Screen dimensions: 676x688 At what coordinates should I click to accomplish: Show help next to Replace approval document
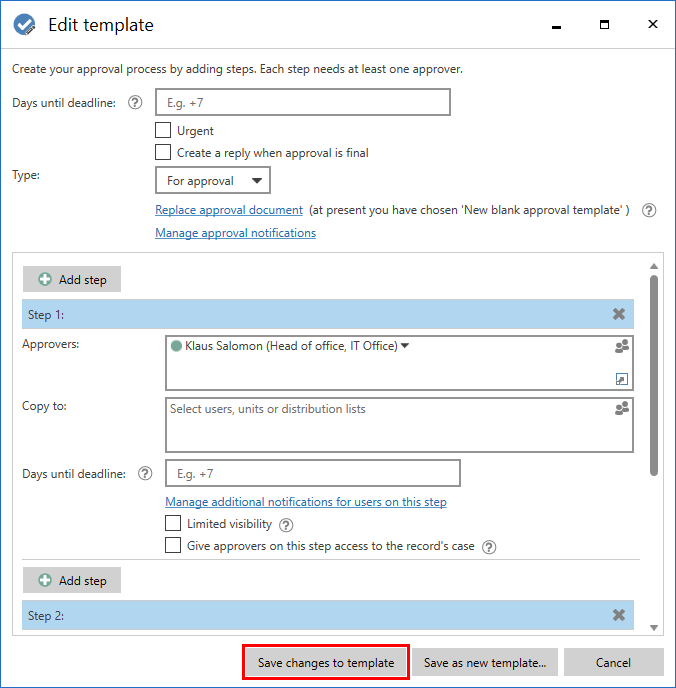pyautogui.click(x=649, y=210)
